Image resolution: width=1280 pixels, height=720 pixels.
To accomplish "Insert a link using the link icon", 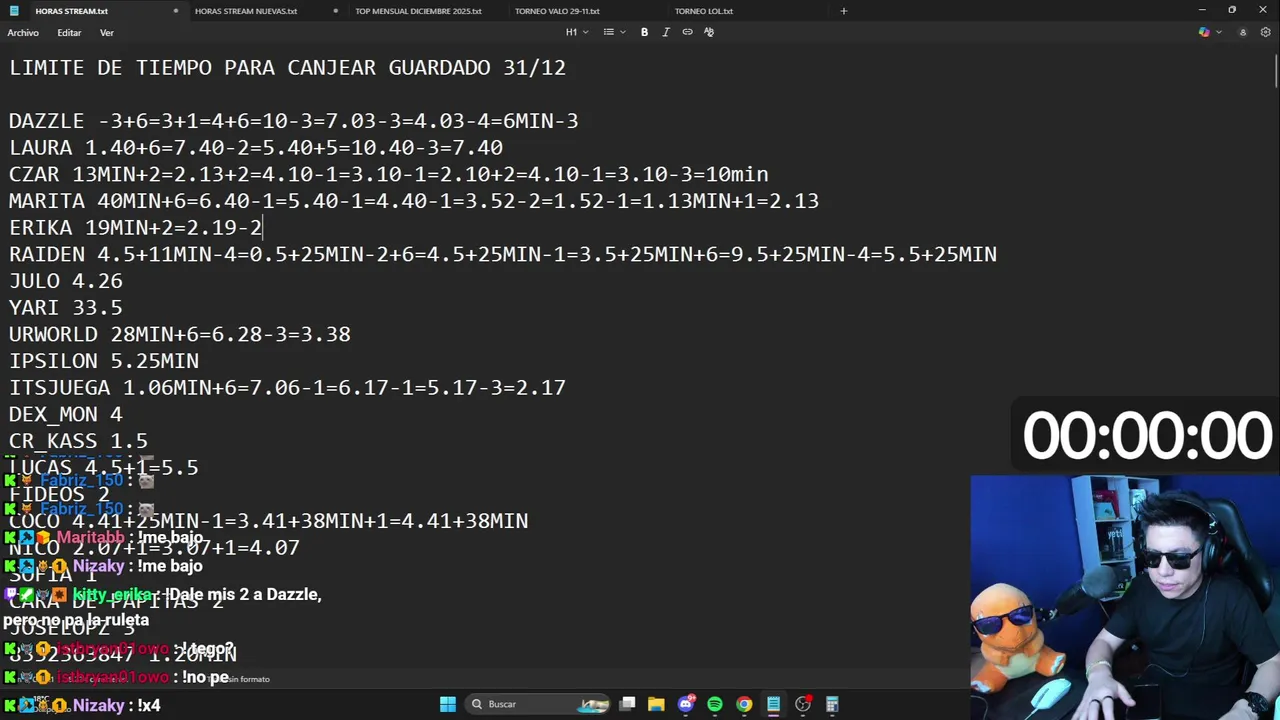I will pos(687,32).
